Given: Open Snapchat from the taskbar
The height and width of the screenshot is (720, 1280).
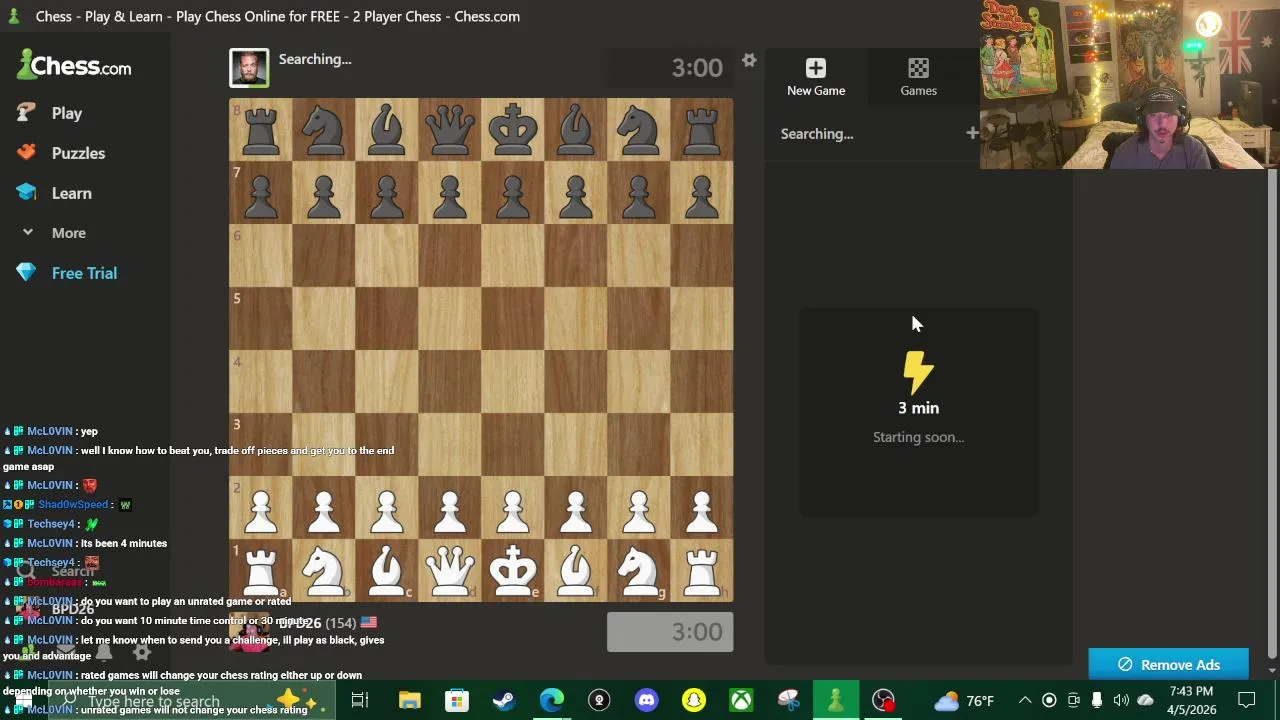Looking at the screenshot, I should (694, 701).
